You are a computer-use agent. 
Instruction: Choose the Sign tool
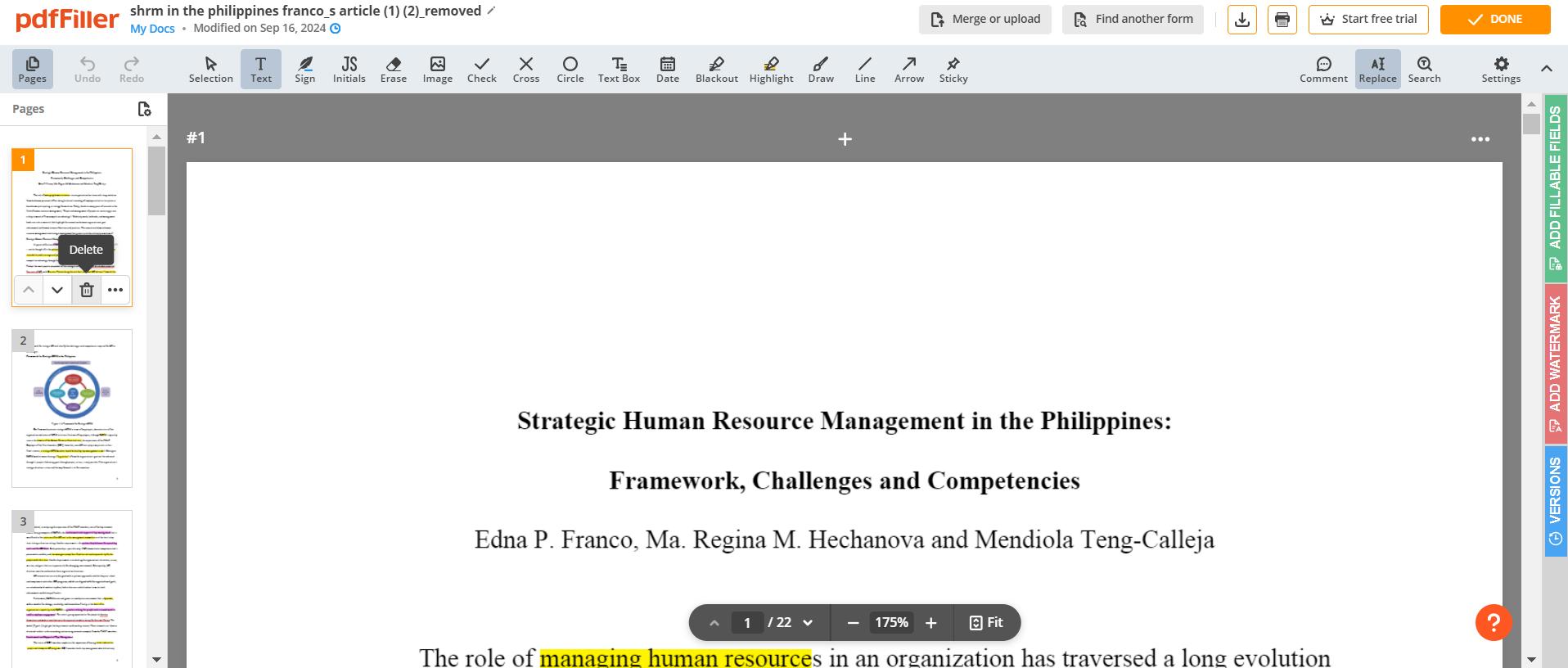tap(305, 69)
